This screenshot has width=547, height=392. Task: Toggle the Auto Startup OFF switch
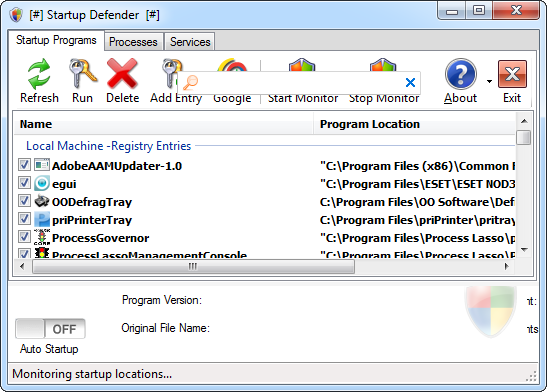pyautogui.click(x=50, y=329)
